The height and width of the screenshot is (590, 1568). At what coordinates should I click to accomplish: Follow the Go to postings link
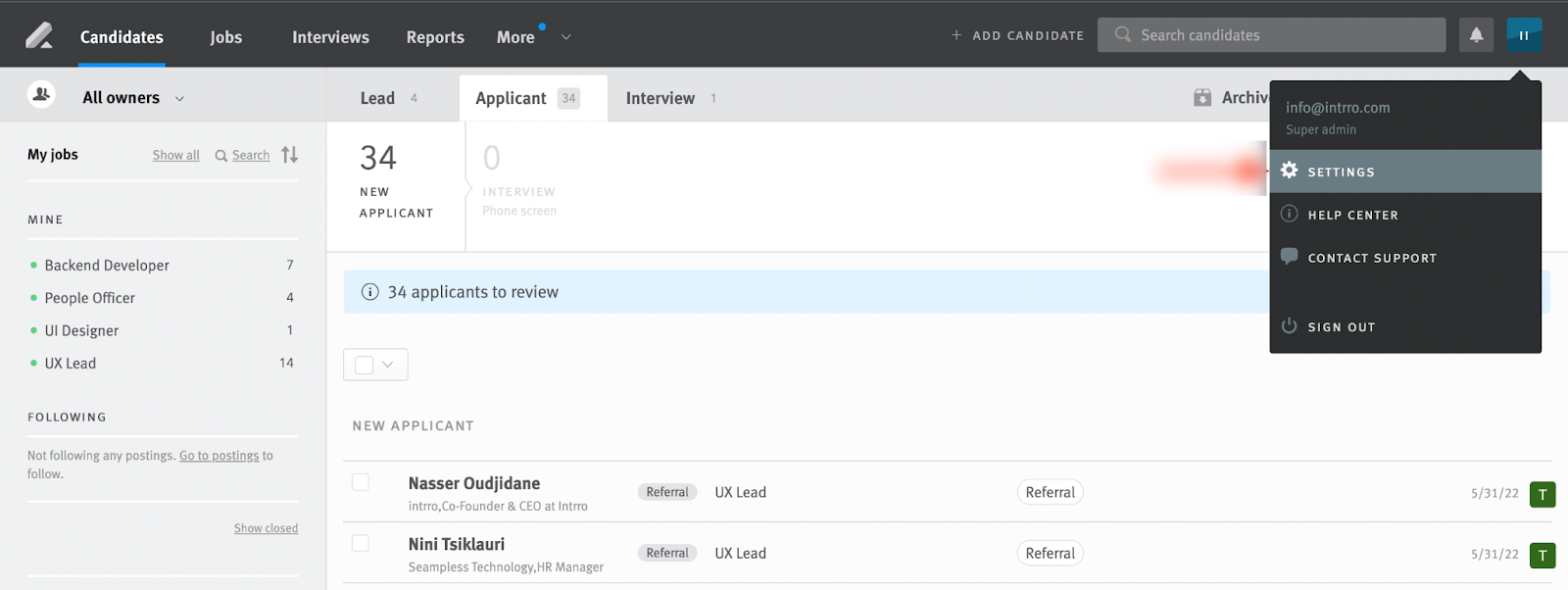coord(219,456)
